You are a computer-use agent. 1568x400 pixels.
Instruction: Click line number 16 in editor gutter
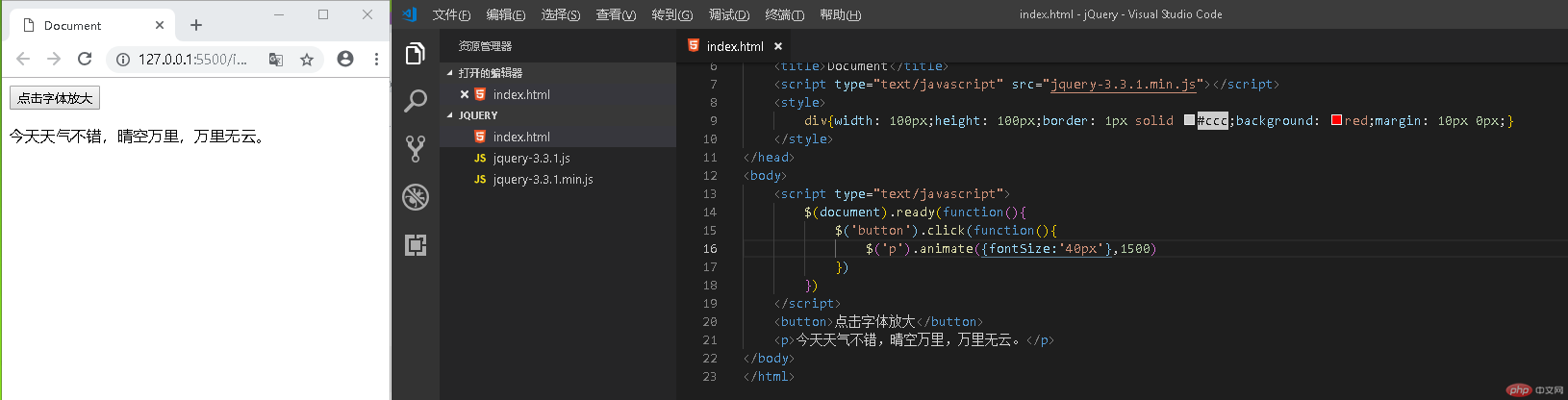coord(710,249)
